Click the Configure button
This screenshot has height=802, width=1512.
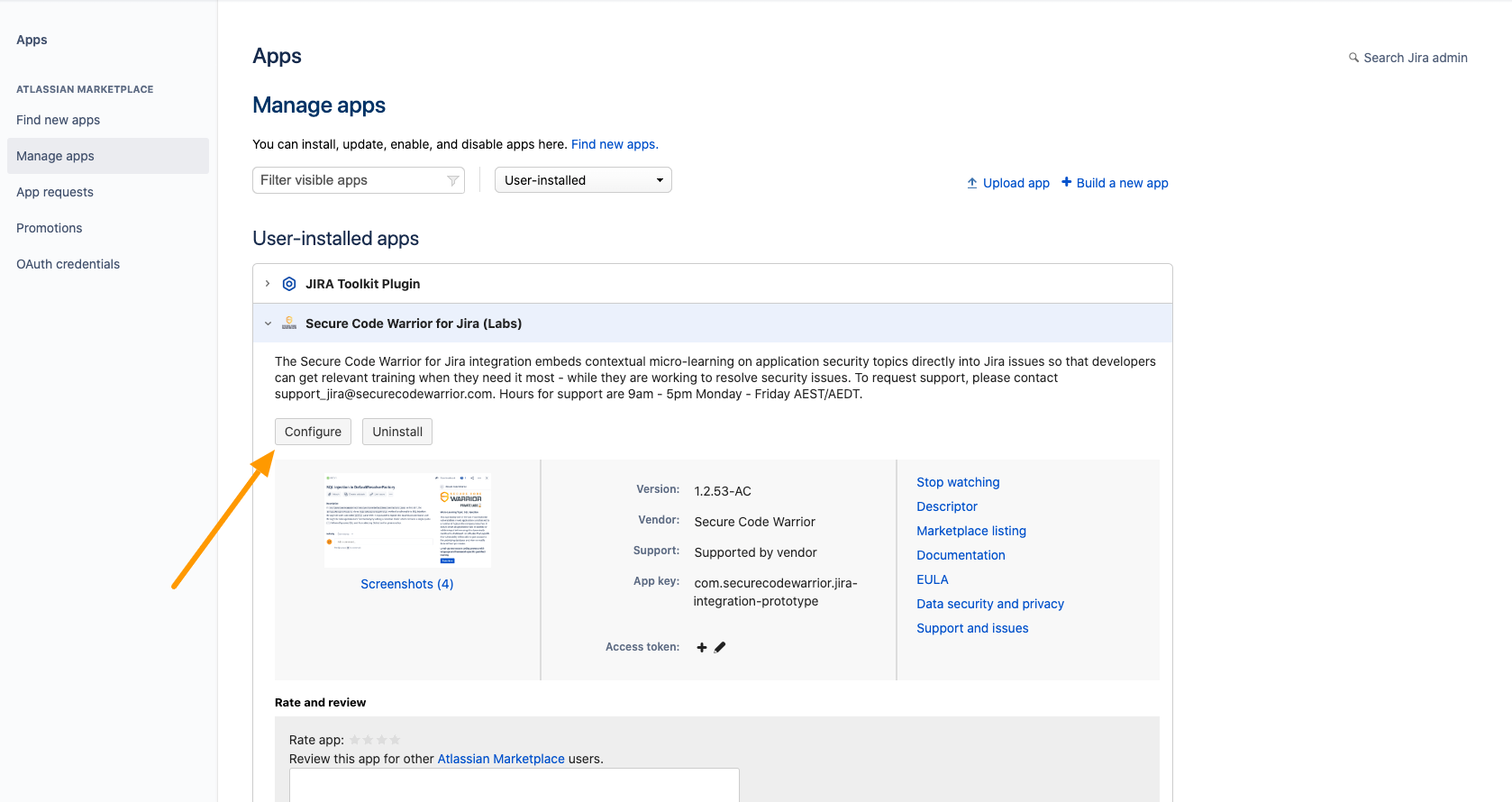pos(313,432)
